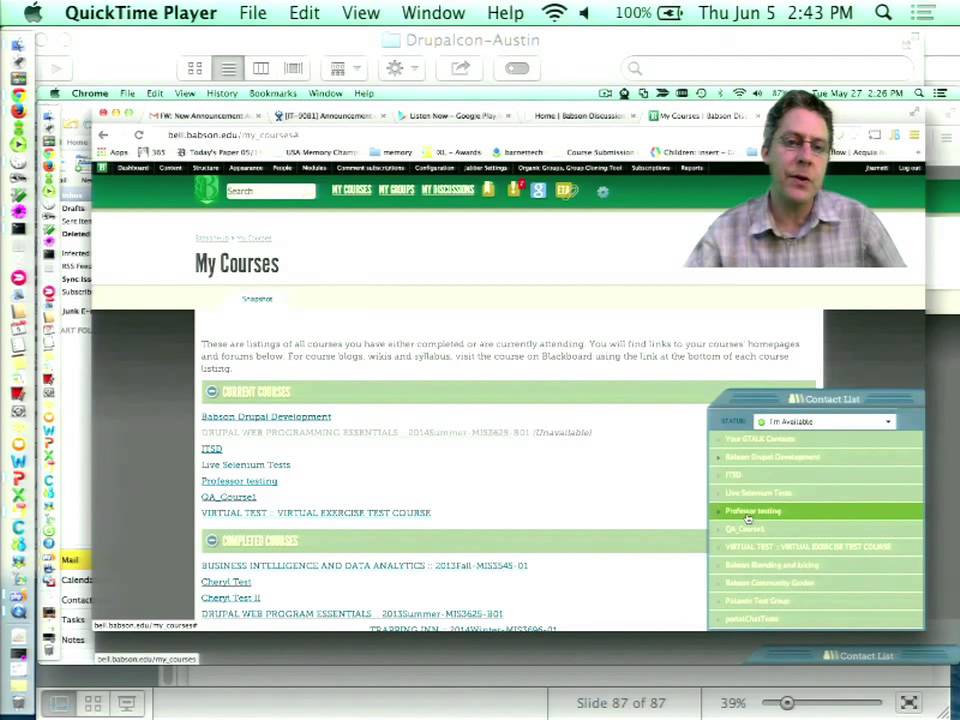Open the Configuration admin menu item
960x720 pixels.
434,168
